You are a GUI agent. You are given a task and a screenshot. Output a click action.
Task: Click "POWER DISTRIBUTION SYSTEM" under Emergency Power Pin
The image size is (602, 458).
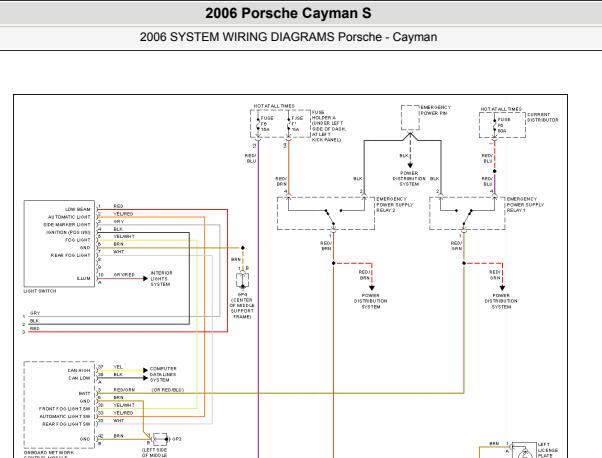[x=409, y=179]
